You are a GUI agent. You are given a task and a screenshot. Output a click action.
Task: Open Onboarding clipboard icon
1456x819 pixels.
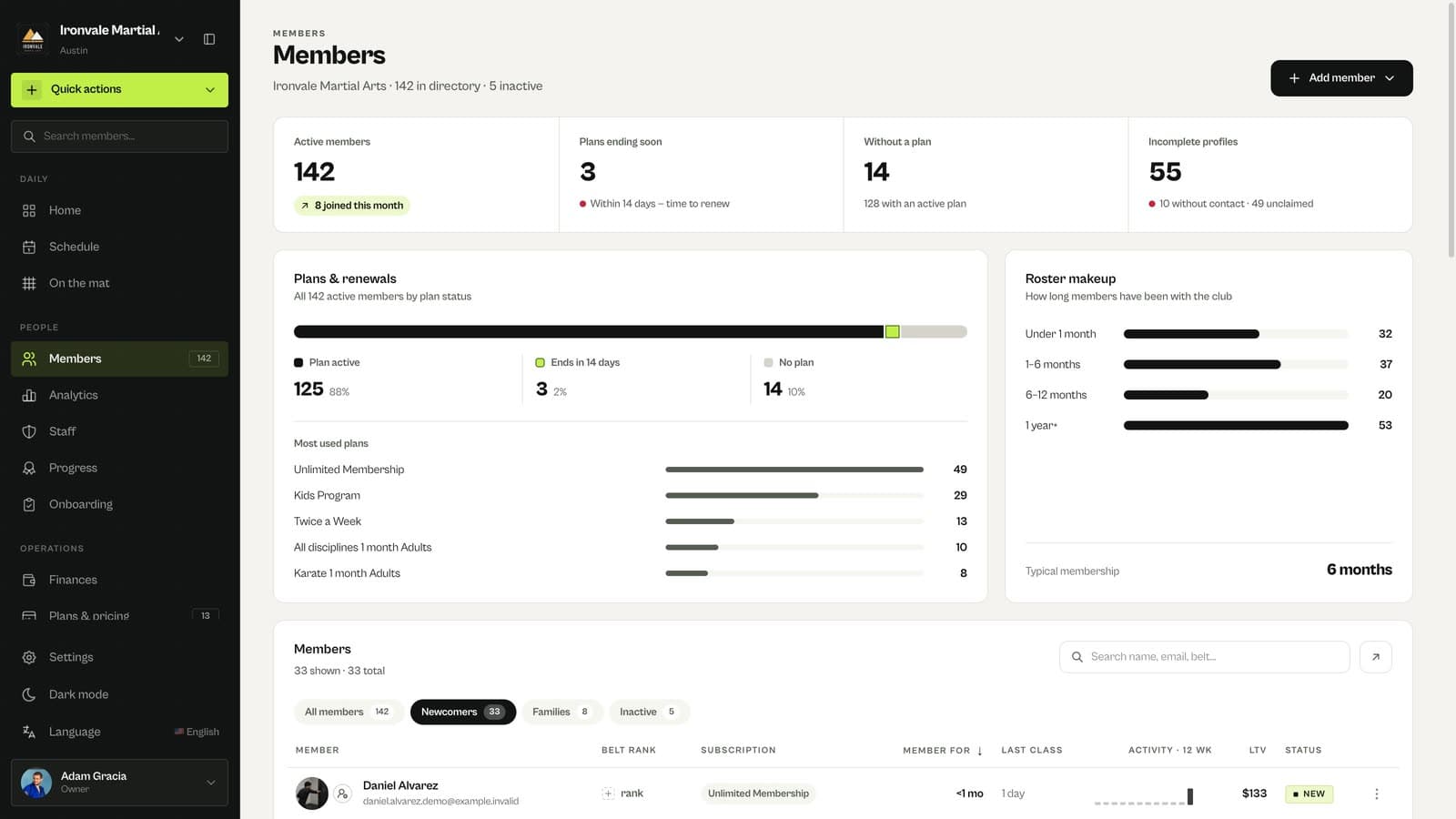pyautogui.click(x=29, y=504)
